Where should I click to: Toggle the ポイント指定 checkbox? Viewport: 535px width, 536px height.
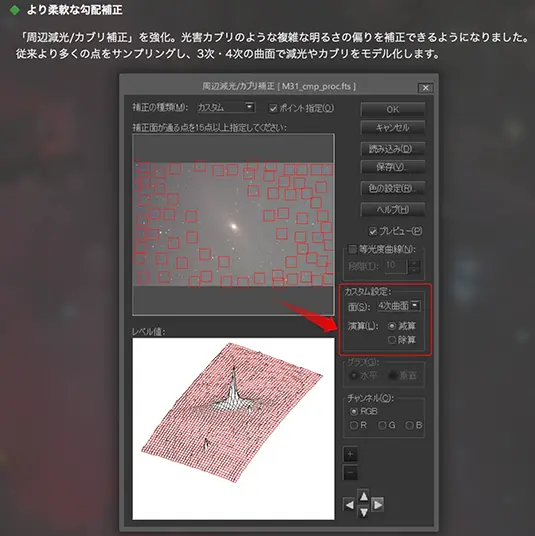(x=273, y=109)
